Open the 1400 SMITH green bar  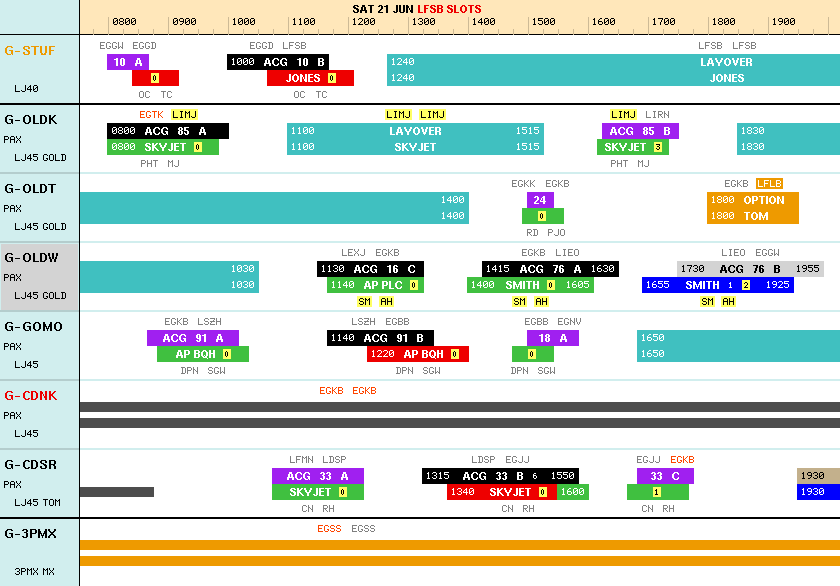point(530,286)
